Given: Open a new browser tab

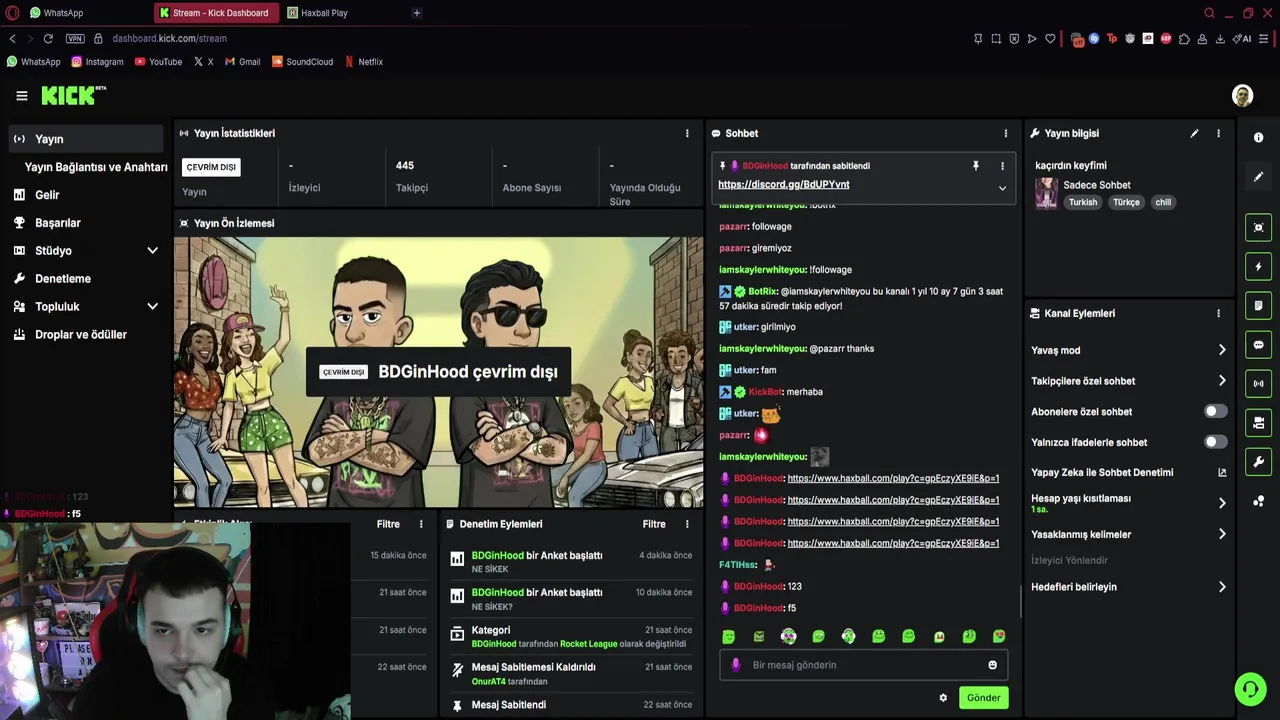Looking at the screenshot, I should click(x=416, y=13).
